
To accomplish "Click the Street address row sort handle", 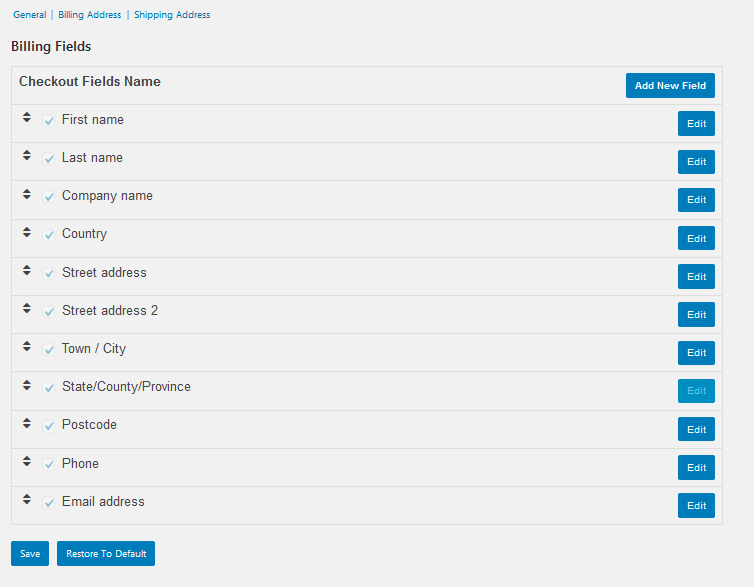I will click(27, 270).
